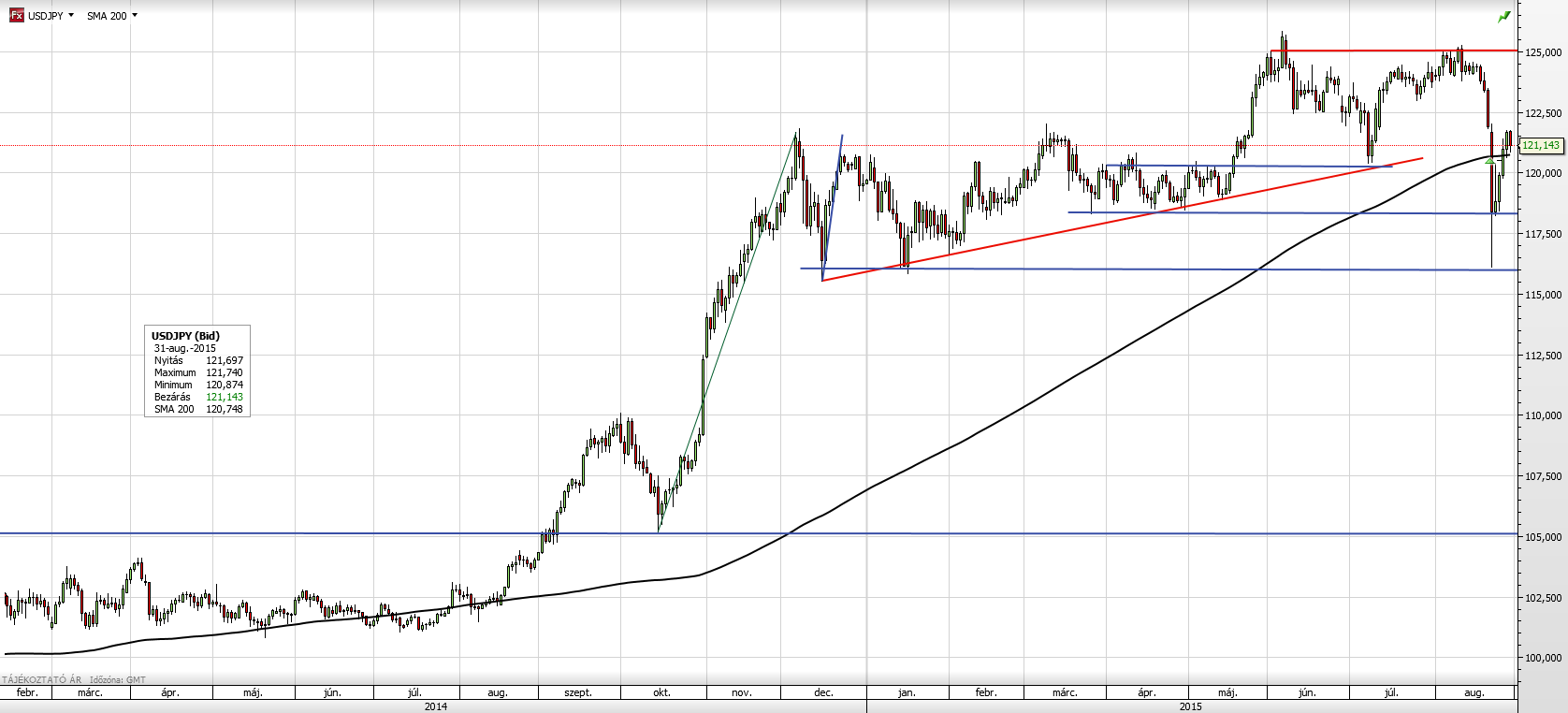
Task: Click the 100,000 price axis label
Action: tap(1543, 658)
